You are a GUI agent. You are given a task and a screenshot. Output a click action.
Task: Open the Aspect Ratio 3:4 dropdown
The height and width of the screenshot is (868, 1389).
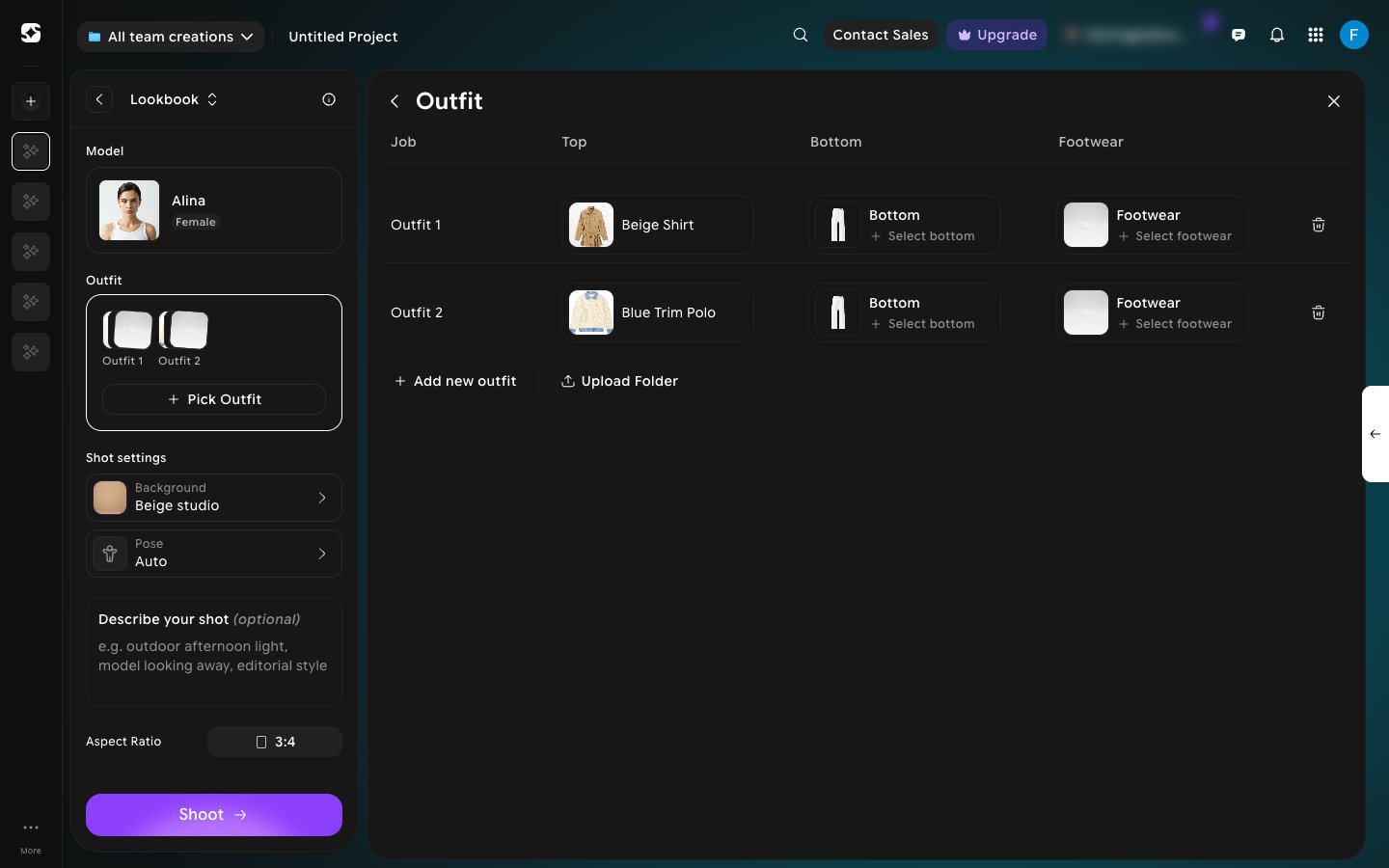coord(275,742)
